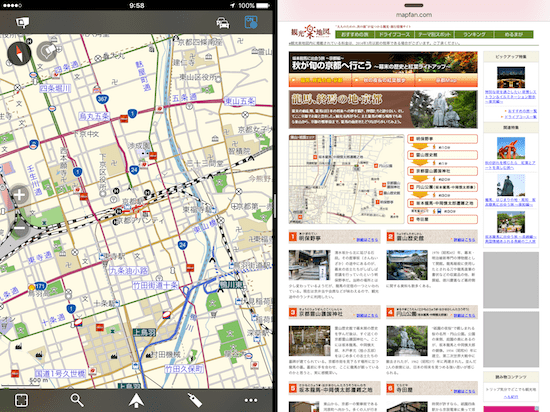
Task: Zoom out with the minus button
Action: pyautogui.click(x=20, y=228)
